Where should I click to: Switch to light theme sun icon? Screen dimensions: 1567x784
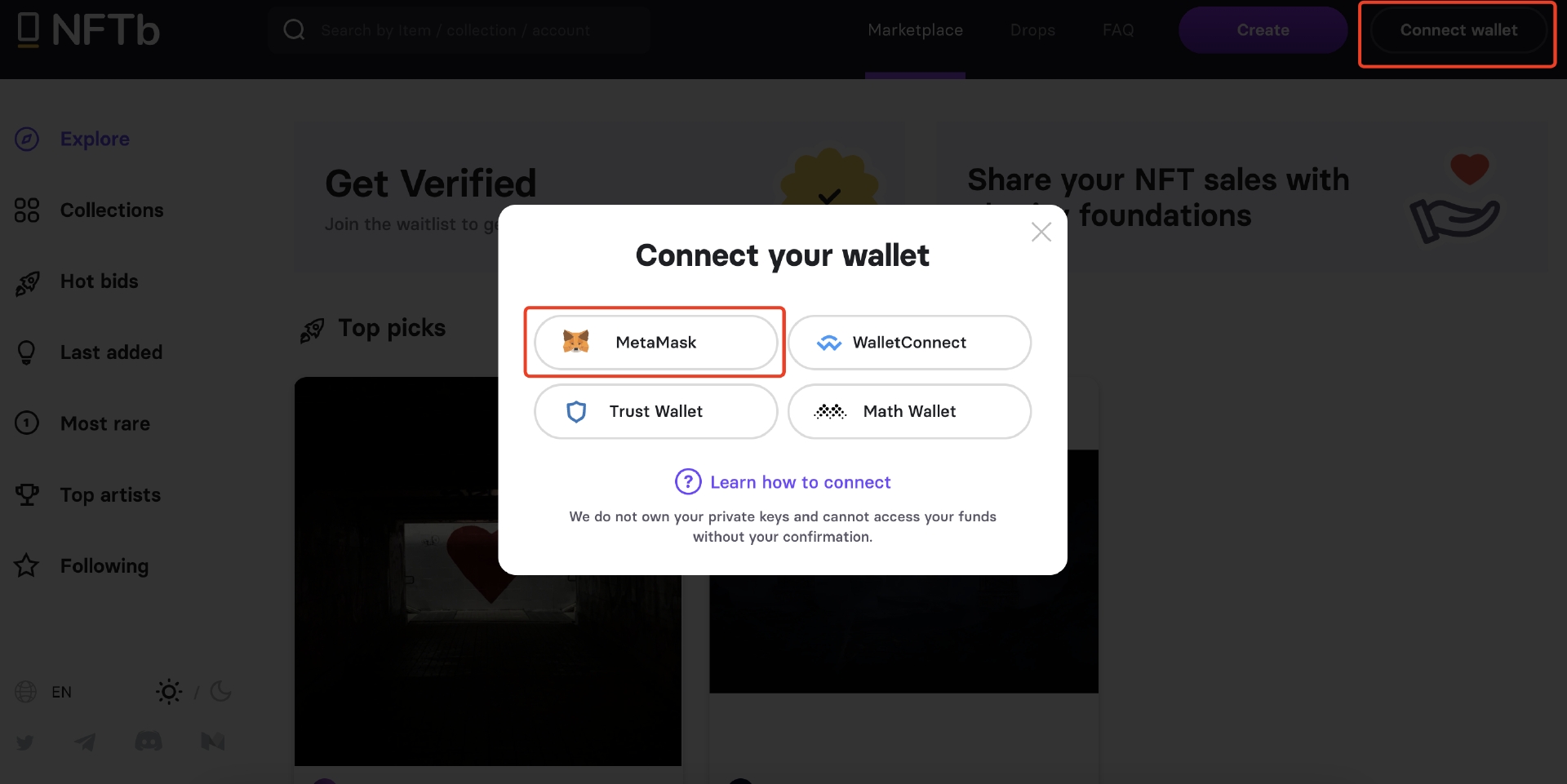[x=169, y=692]
